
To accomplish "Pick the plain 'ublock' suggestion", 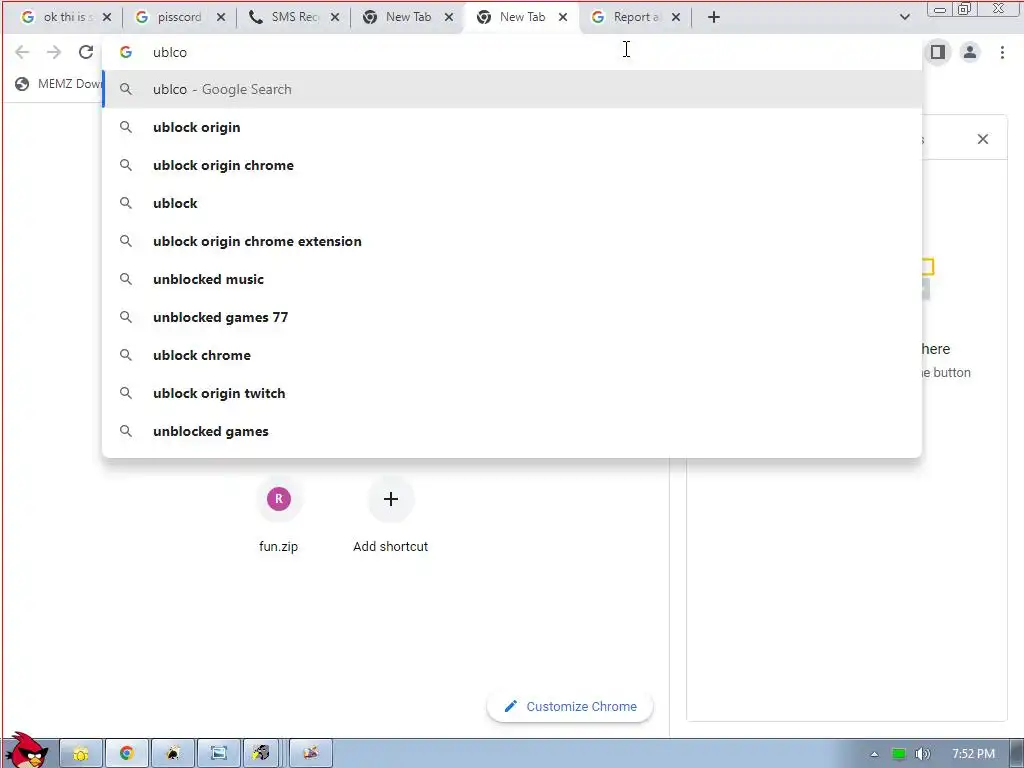I will [x=512, y=203].
